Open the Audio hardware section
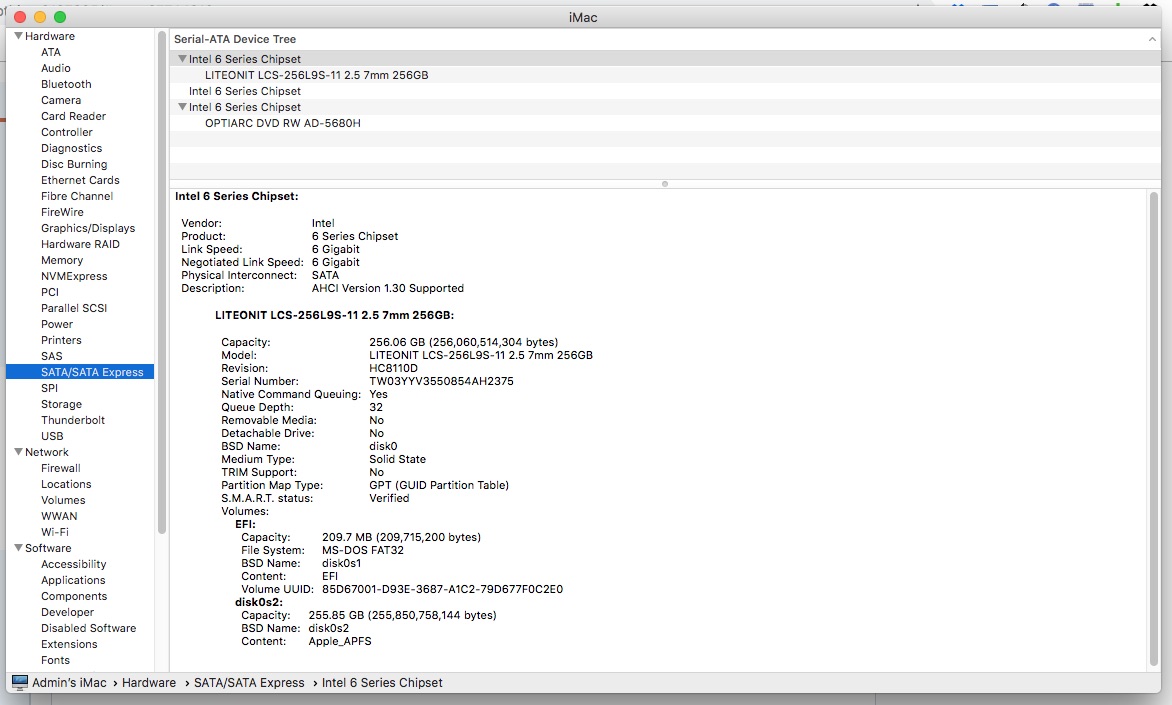Image resolution: width=1172 pixels, height=705 pixels. [56, 68]
